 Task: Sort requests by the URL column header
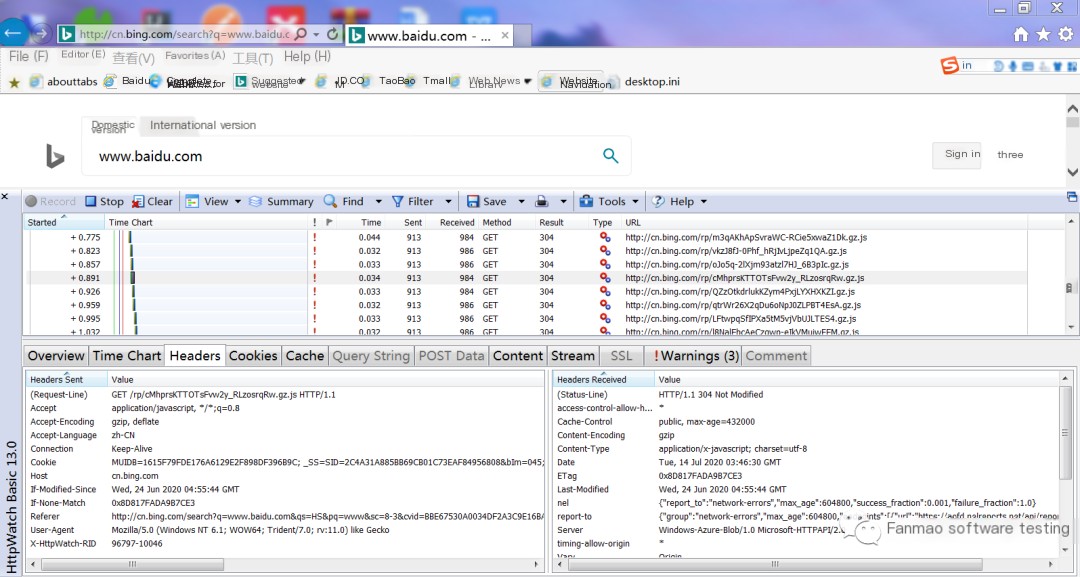[633, 222]
